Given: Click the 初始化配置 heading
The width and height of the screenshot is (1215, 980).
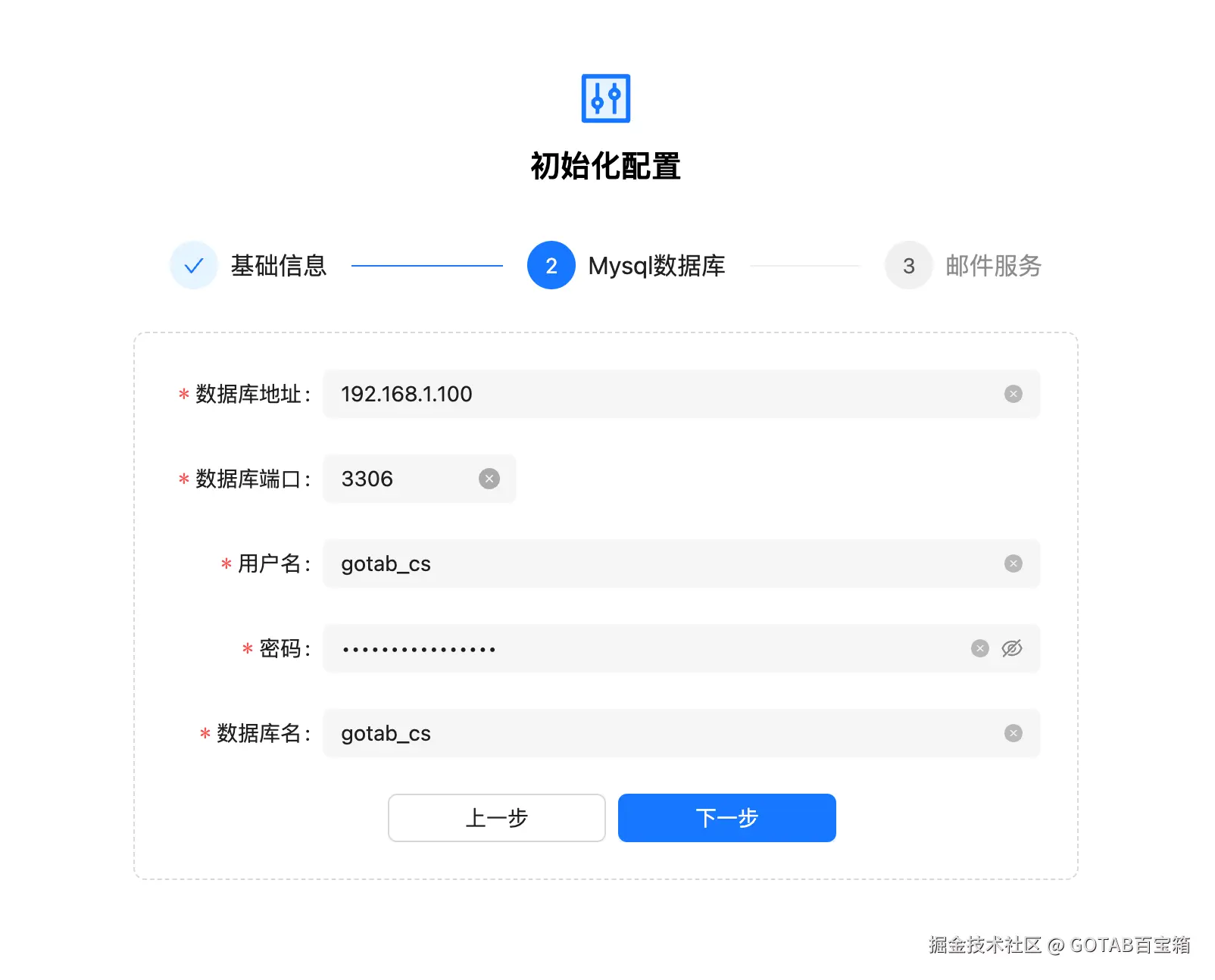Looking at the screenshot, I should click(606, 167).
